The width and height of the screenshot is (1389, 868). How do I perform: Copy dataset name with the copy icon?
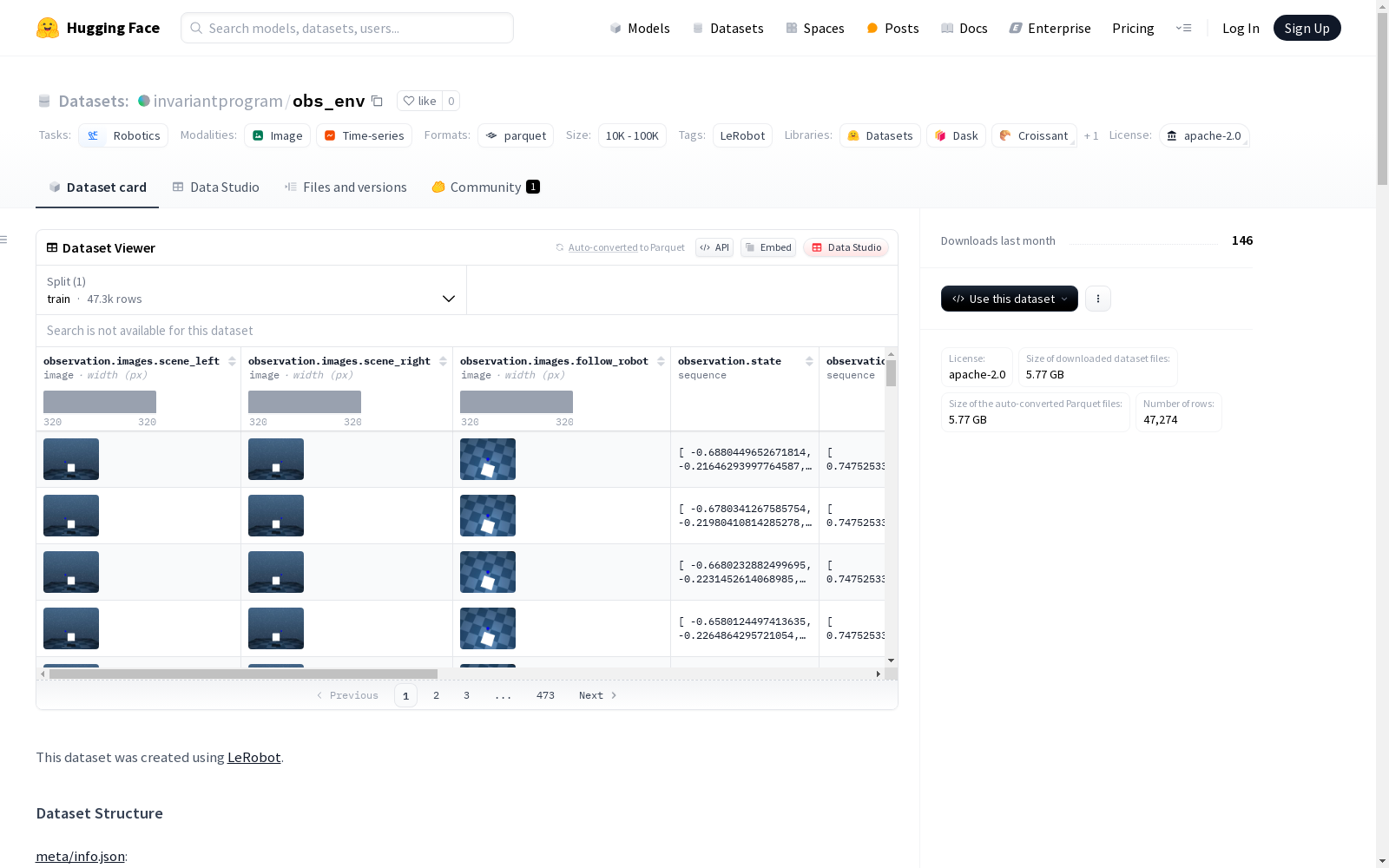tap(377, 101)
